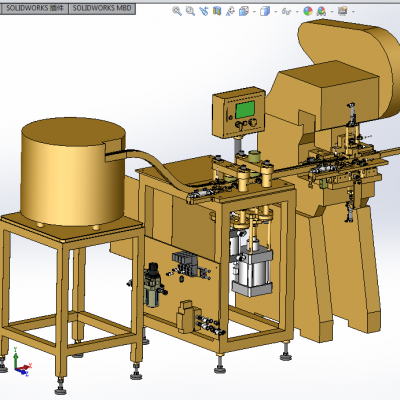The height and width of the screenshot is (400, 400).
Task: Open the Dynamic Annotation Views icon
Action: (x=230, y=11)
